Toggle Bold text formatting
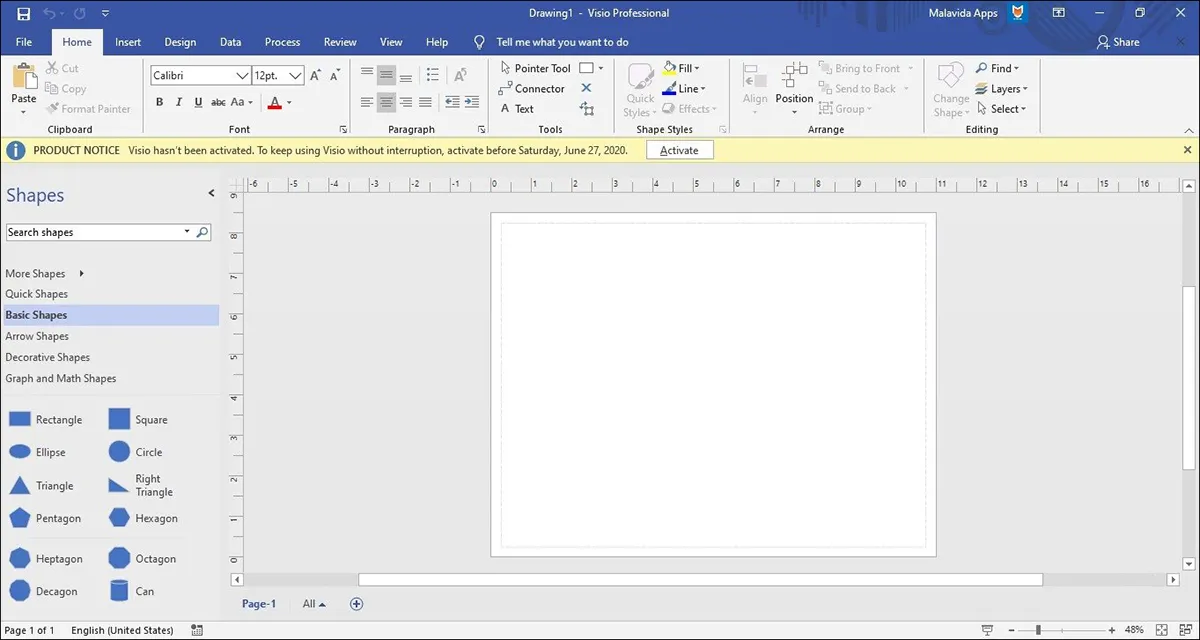 point(160,102)
